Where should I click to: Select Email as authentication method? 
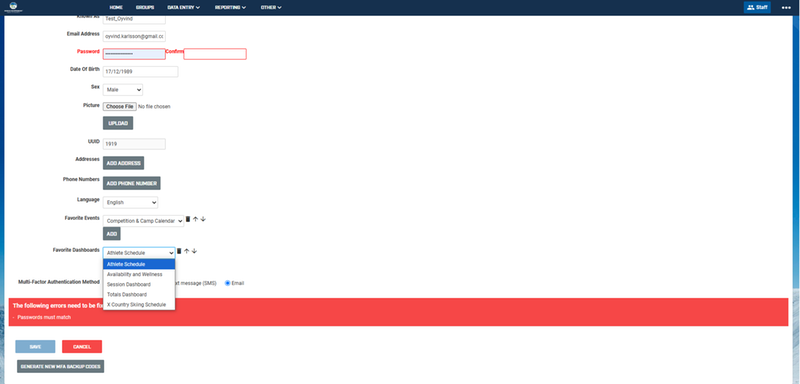click(228, 283)
